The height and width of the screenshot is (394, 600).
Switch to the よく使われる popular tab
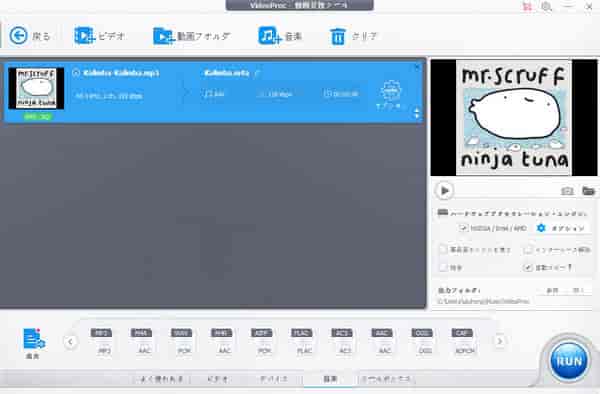[x=162, y=379]
